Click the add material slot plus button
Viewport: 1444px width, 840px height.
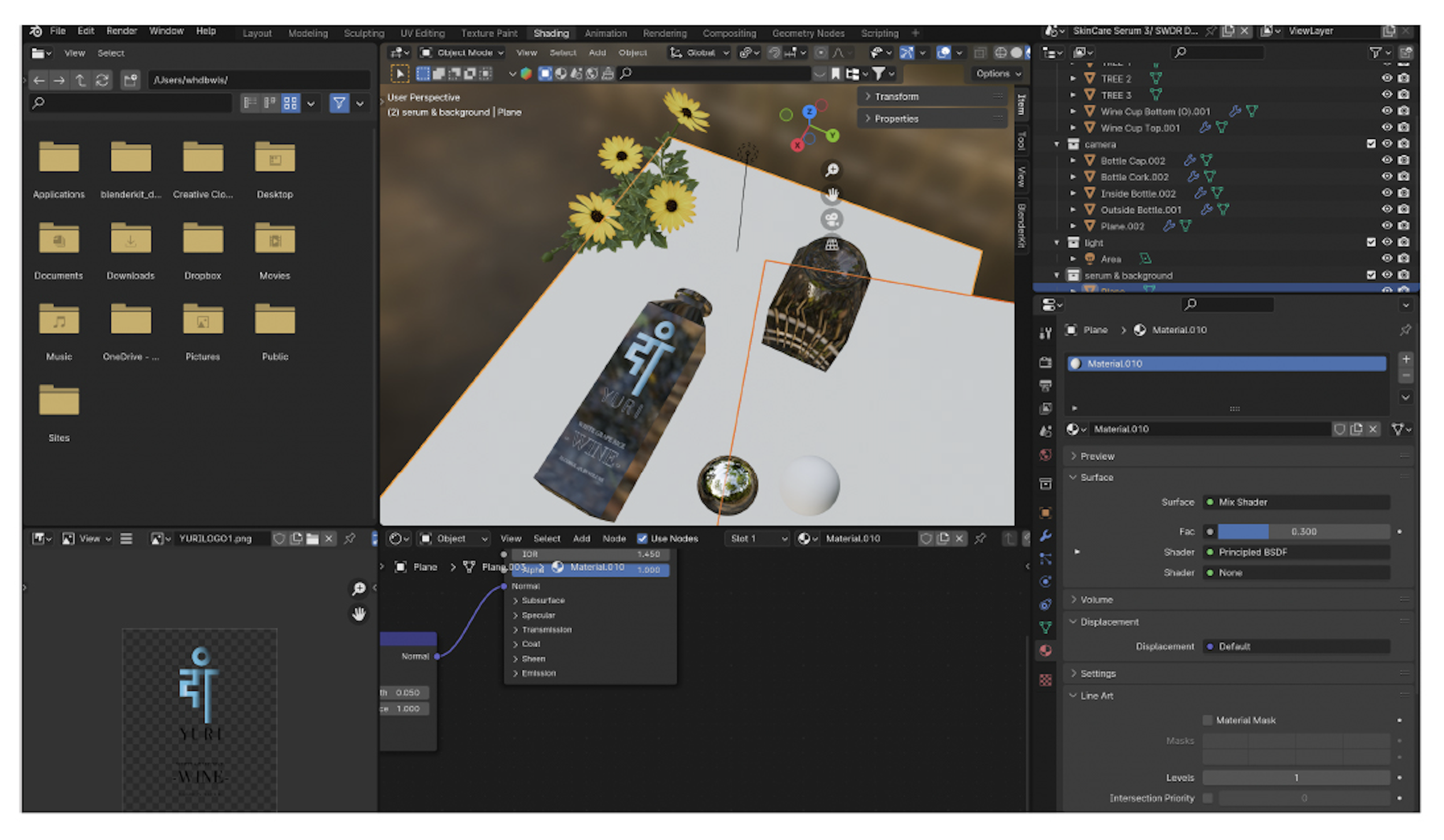[x=1406, y=359]
